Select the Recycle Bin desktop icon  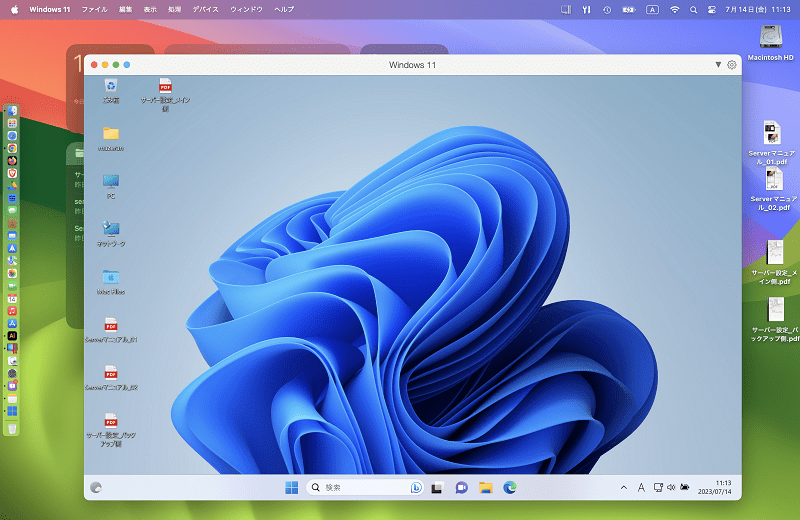[111, 91]
